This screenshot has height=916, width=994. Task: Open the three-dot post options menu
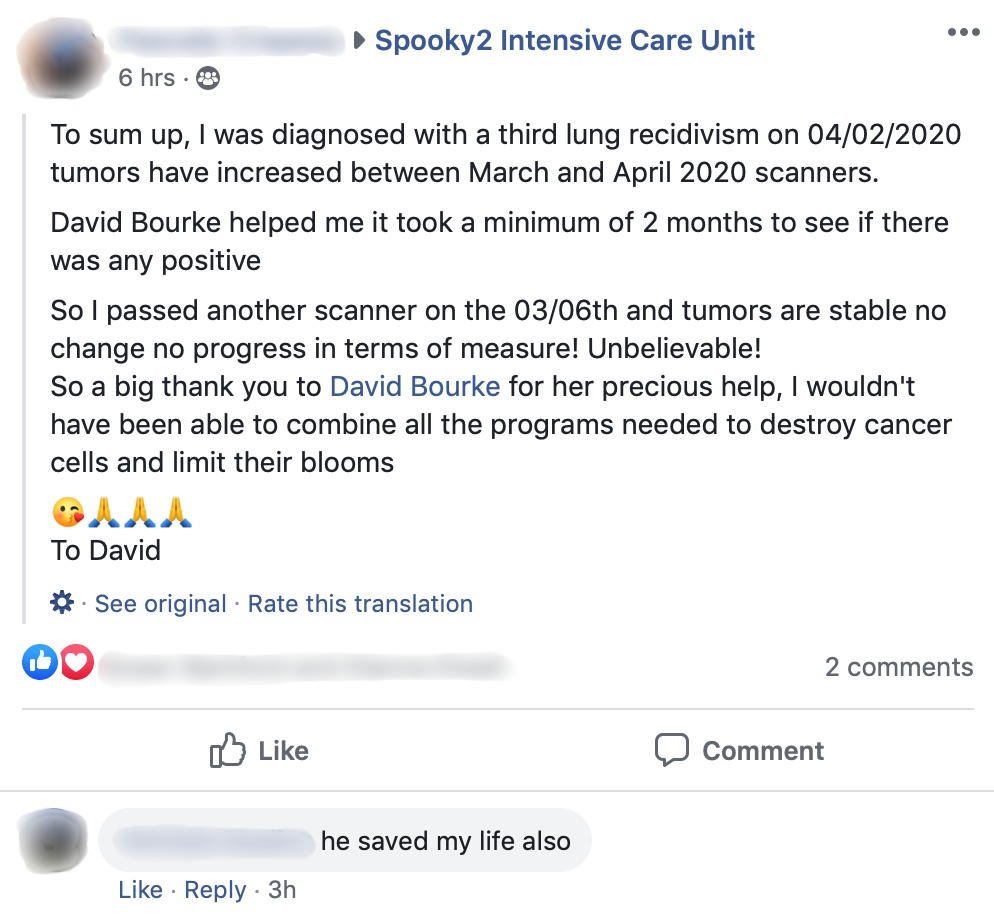coord(963,33)
